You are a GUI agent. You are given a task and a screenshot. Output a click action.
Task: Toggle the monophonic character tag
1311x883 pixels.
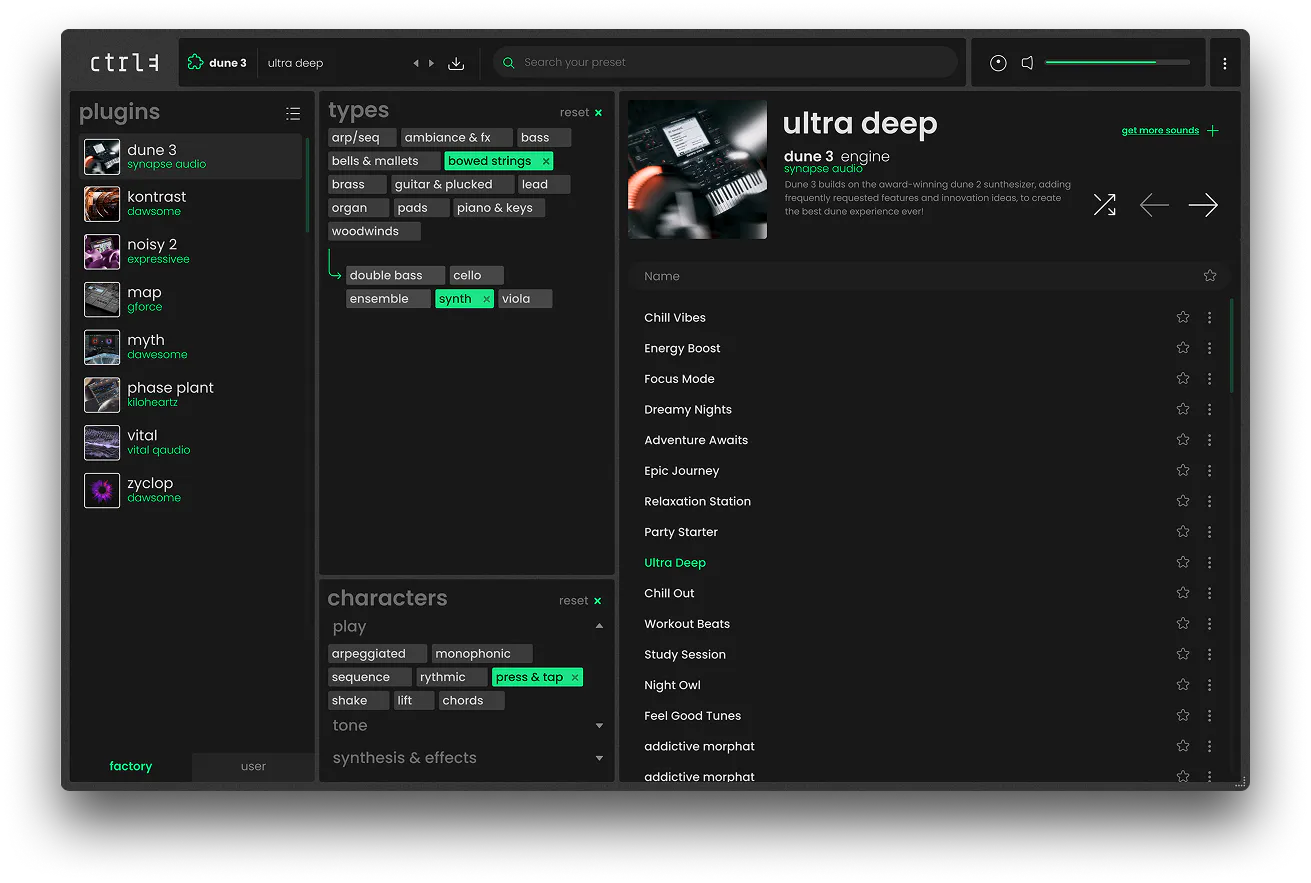click(482, 654)
